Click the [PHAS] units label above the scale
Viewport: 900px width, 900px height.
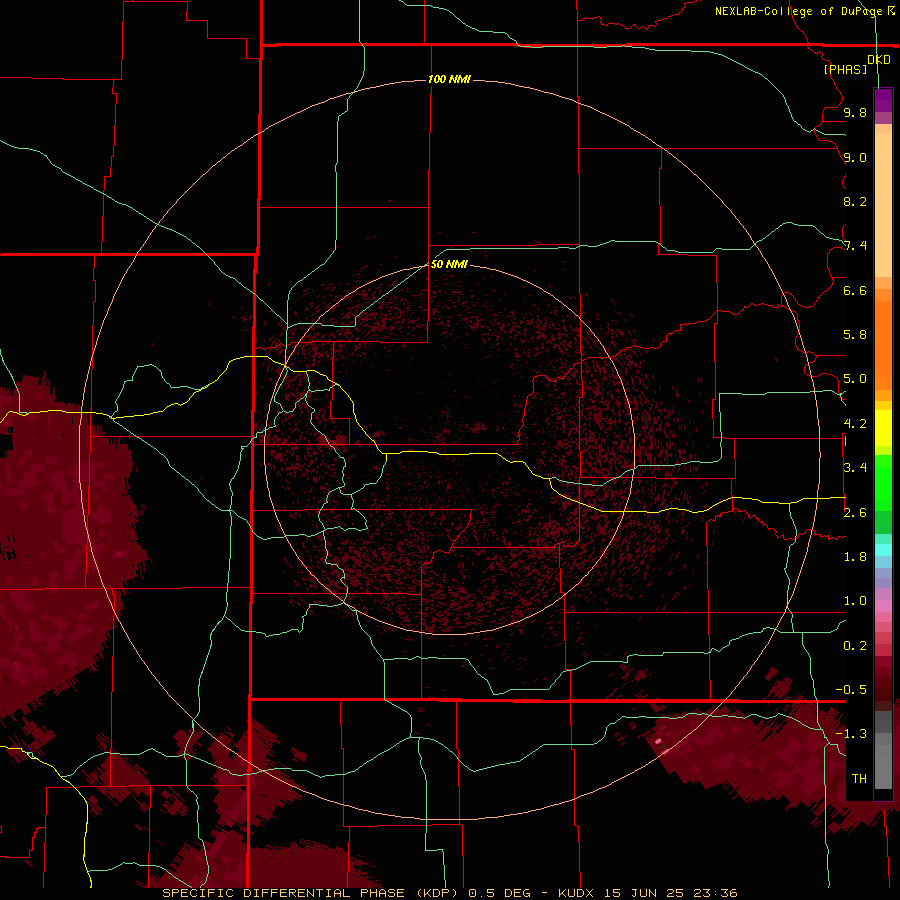[x=845, y=69]
